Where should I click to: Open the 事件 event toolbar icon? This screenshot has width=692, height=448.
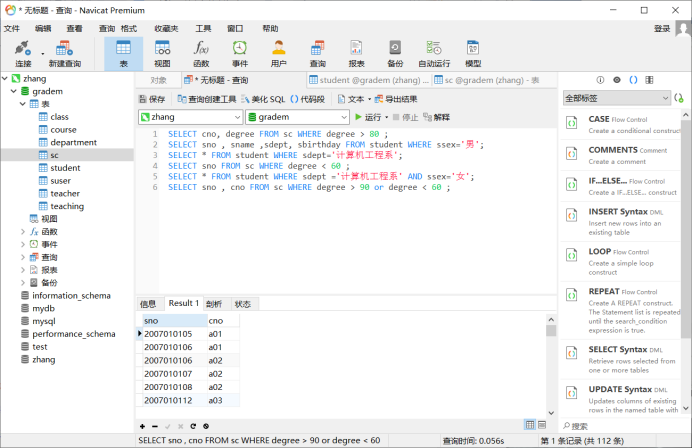240,53
